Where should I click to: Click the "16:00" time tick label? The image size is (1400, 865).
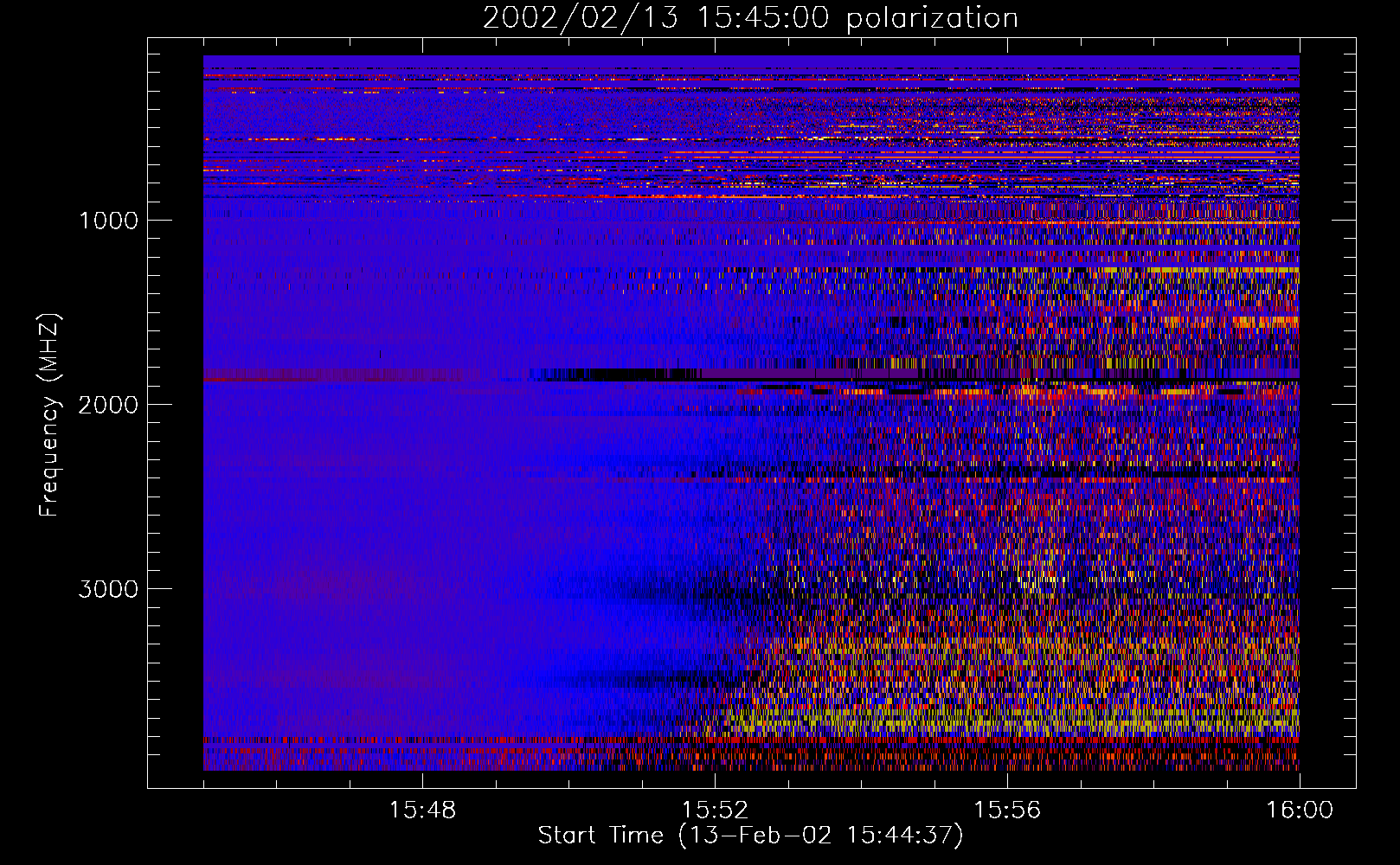point(1300,811)
